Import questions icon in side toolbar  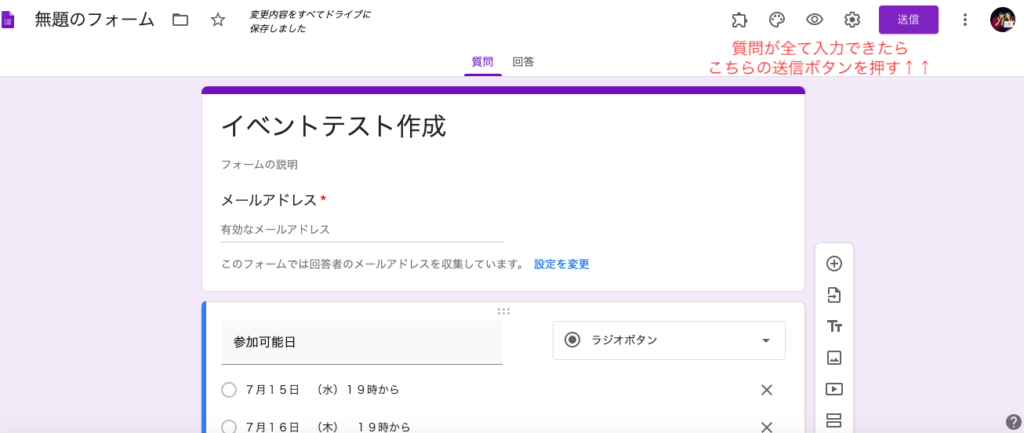click(834, 295)
